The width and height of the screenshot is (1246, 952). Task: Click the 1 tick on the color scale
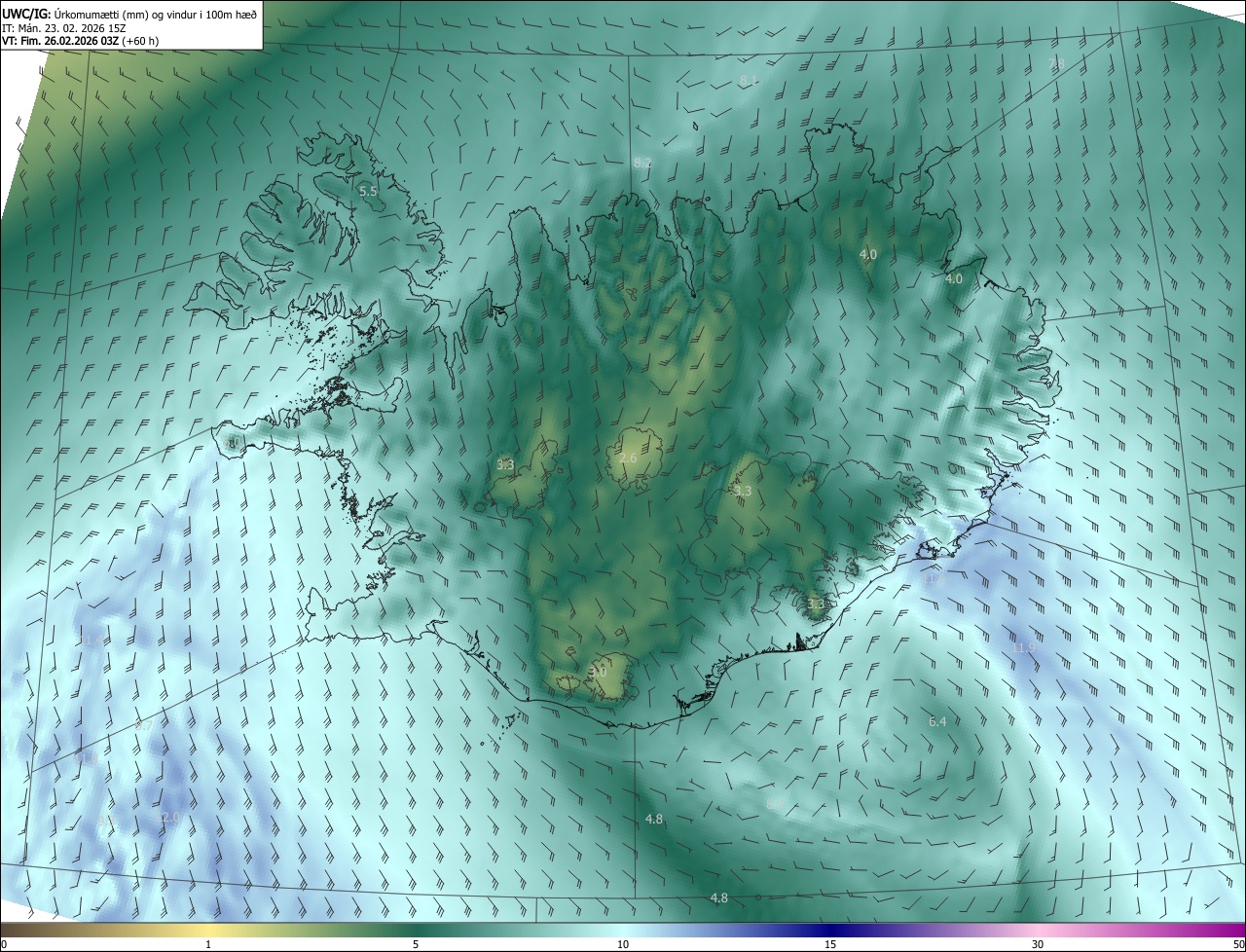(208, 944)
